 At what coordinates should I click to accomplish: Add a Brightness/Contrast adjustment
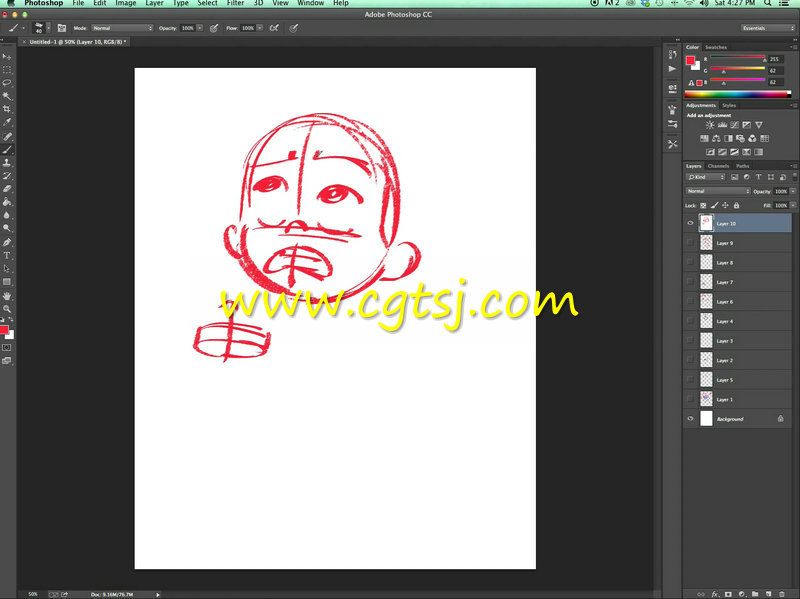710,125
